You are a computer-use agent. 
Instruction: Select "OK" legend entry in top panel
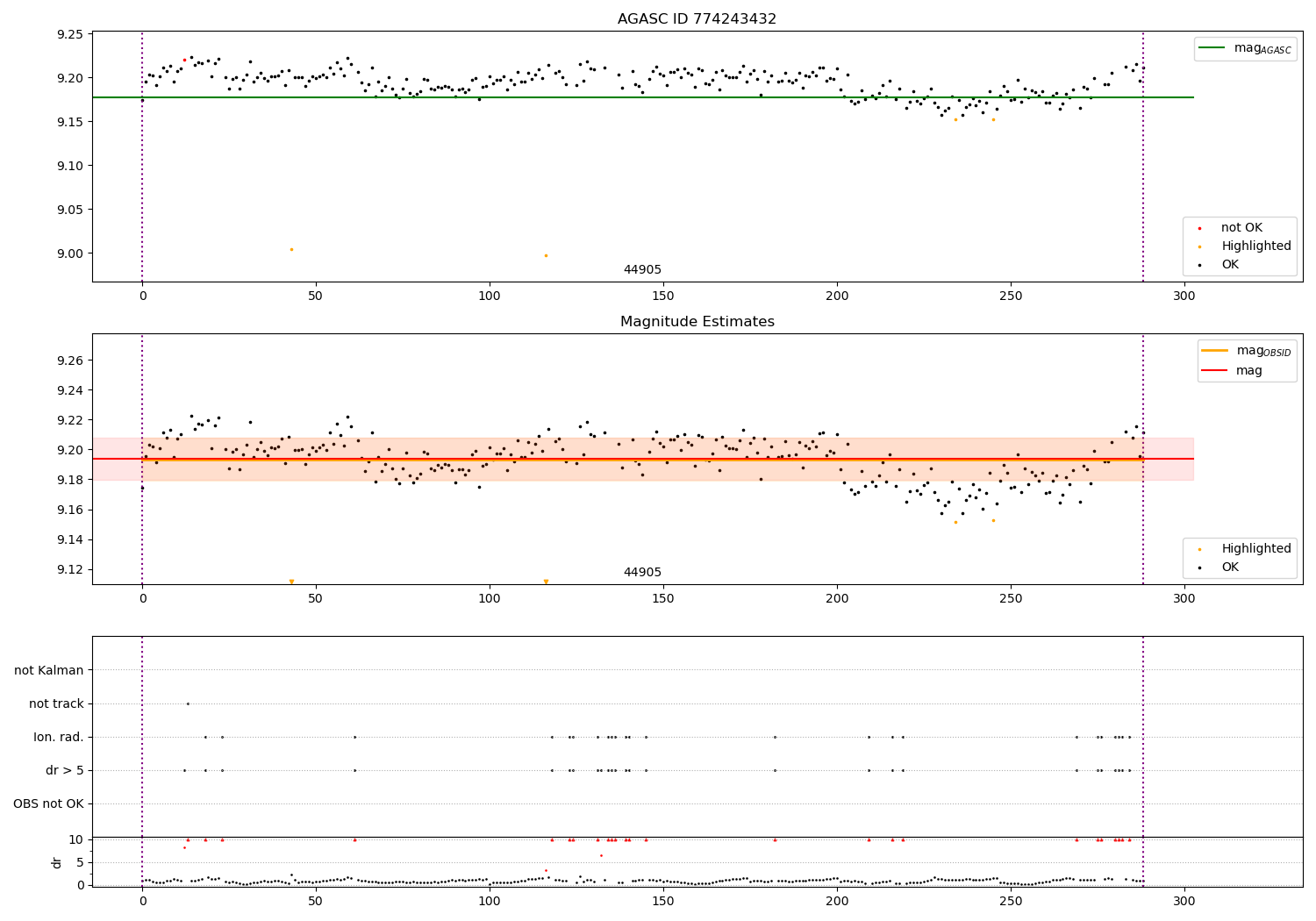click(1219, 265)
